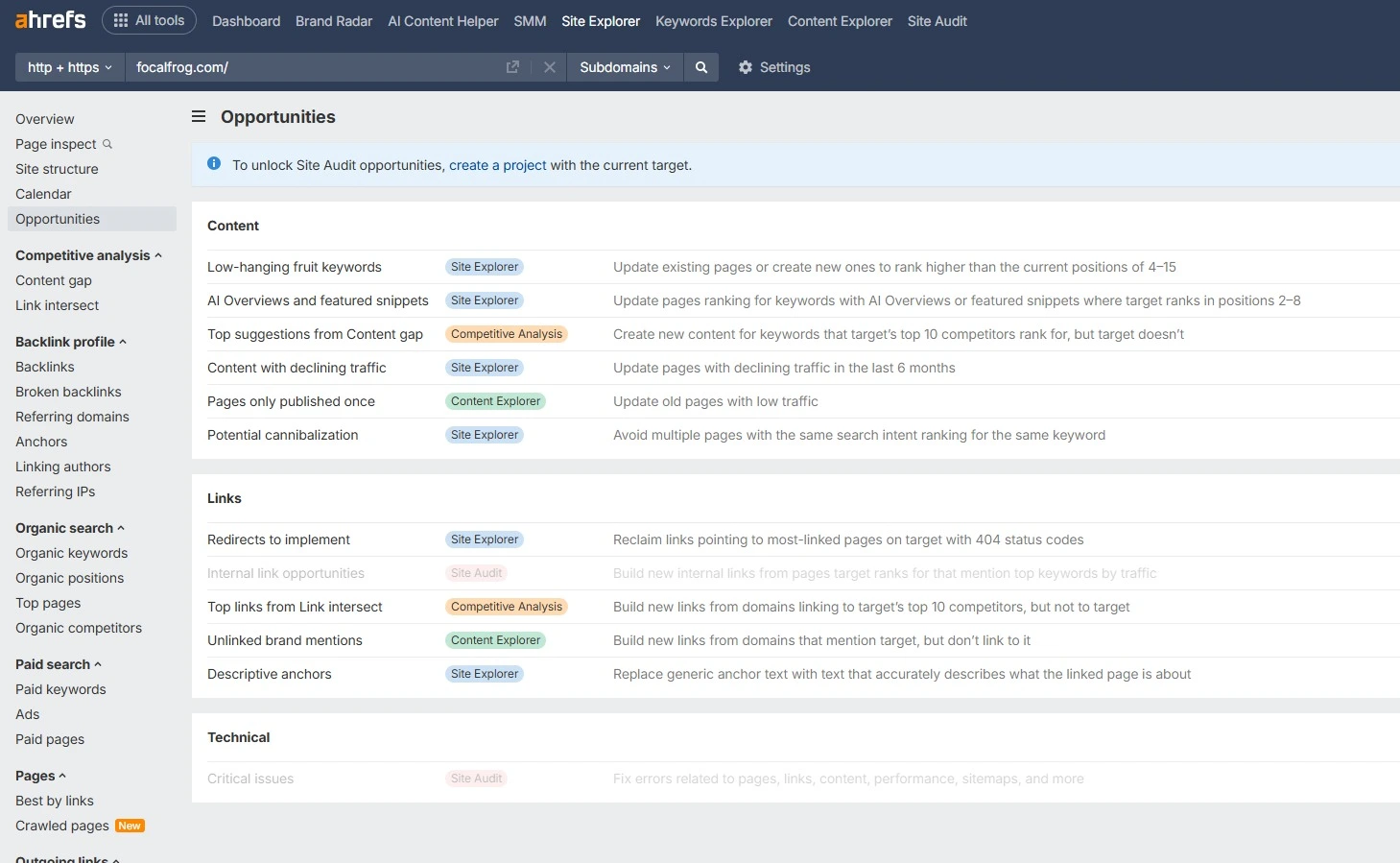Open Site structure in the sidebar

(x=57, y=169)
